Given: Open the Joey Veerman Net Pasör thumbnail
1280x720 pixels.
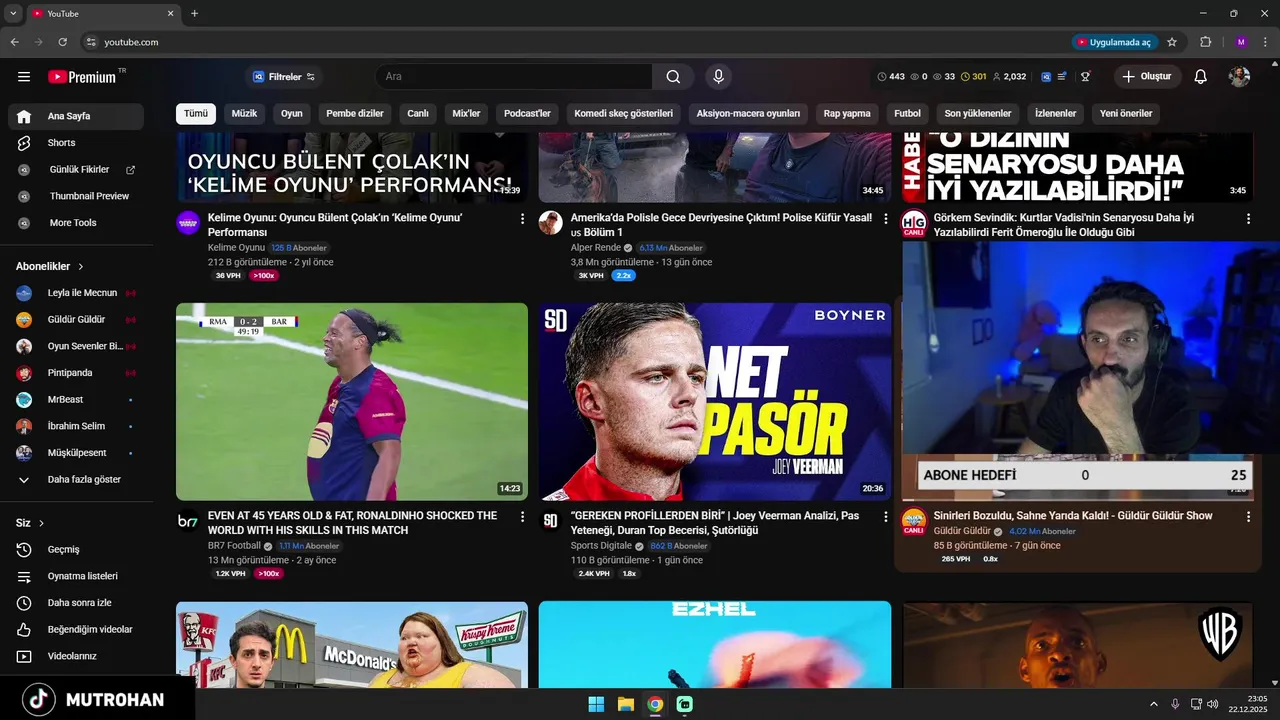Looking at the screenshot, I should pos(715,401).
